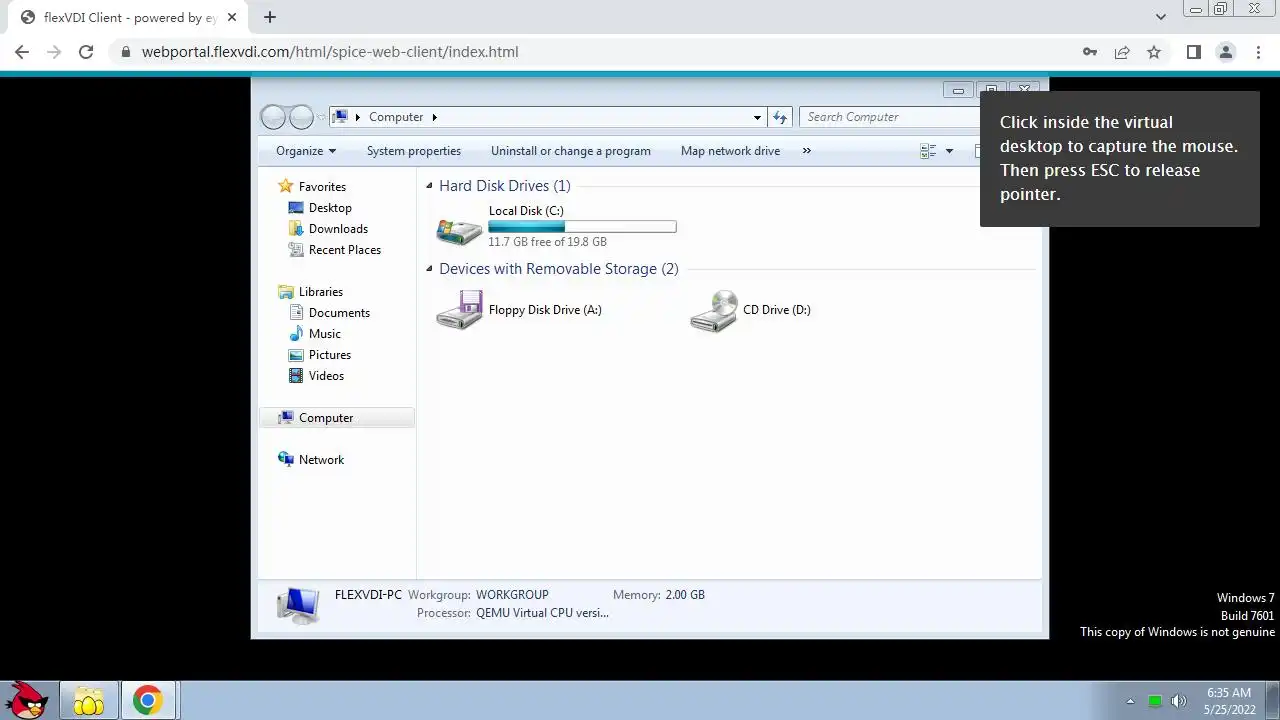
Task: Click the QEMU Virtual CPU processor text
Action: tap(542, 613)
